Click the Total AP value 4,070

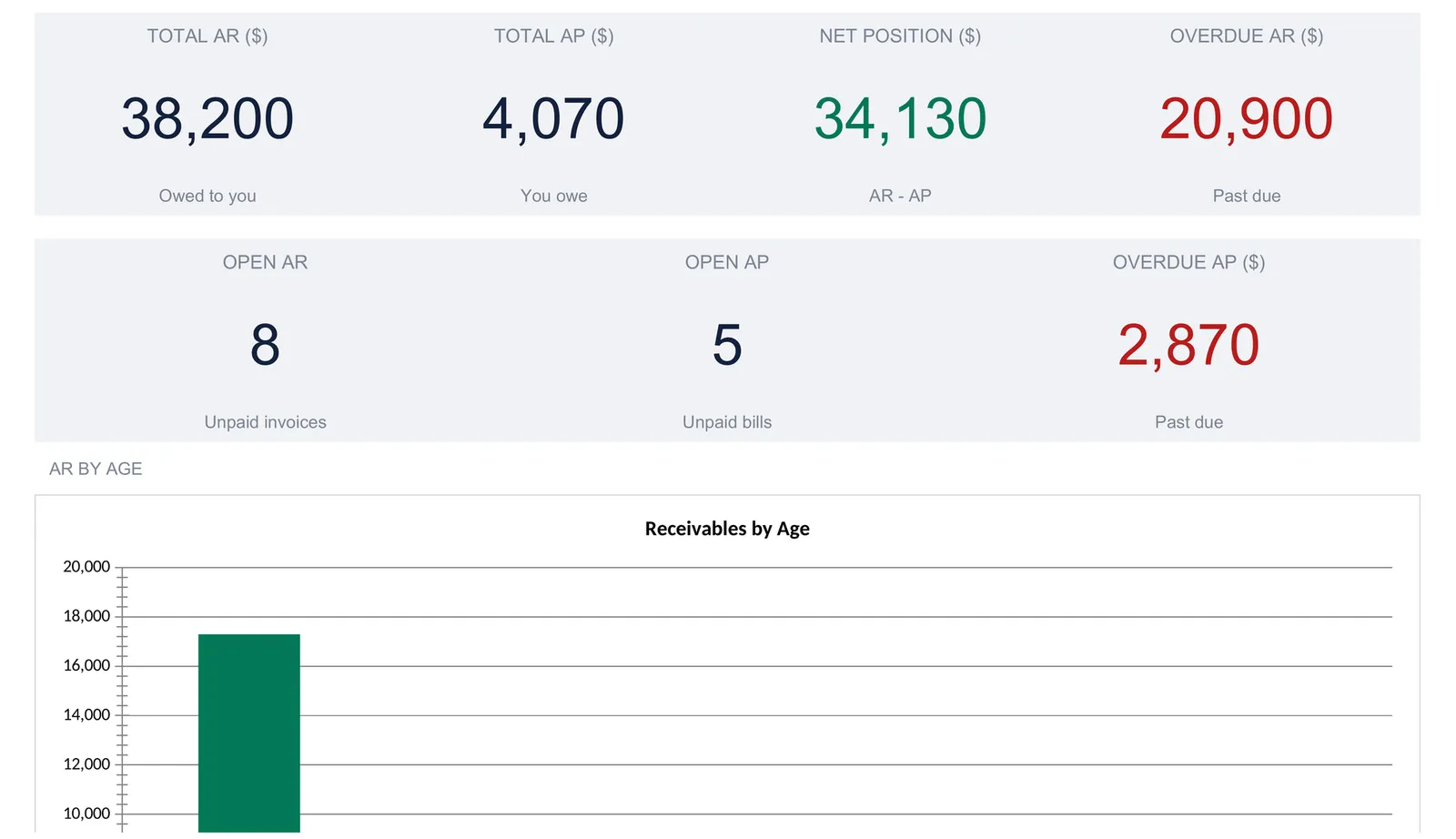tap(553, 118)
